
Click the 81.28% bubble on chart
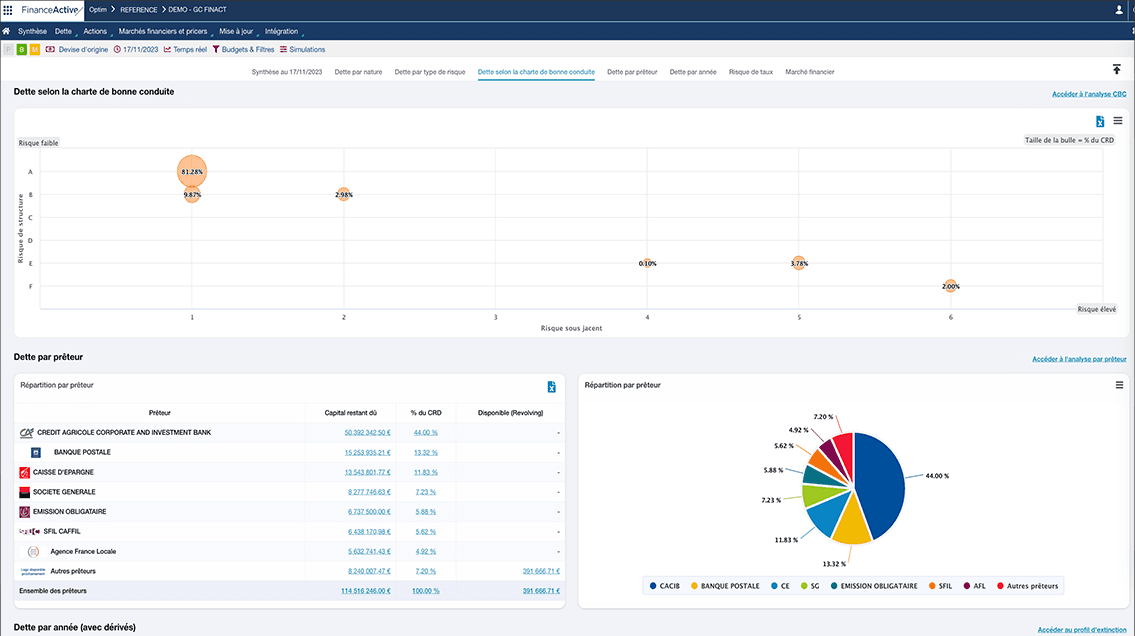(x=192, y=172)
